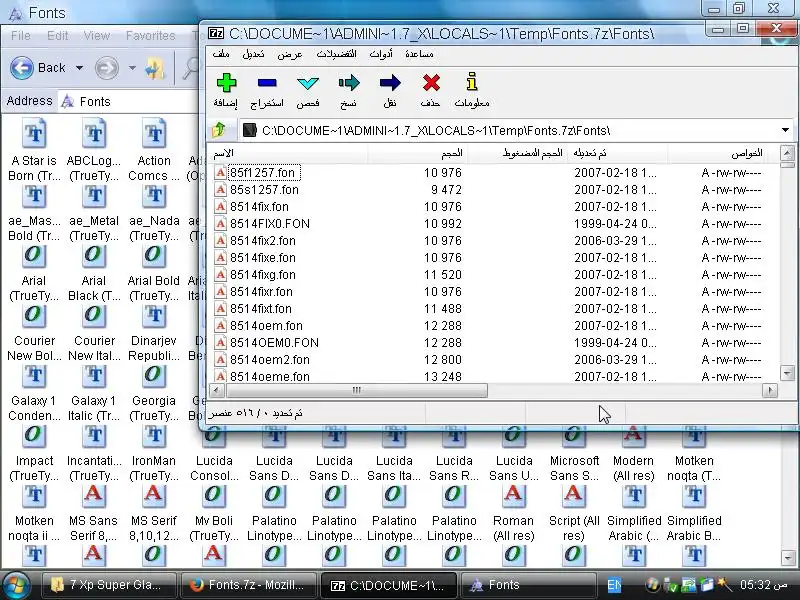
Task: Open the File menu in the Fonts window
Action: (20, 36)
